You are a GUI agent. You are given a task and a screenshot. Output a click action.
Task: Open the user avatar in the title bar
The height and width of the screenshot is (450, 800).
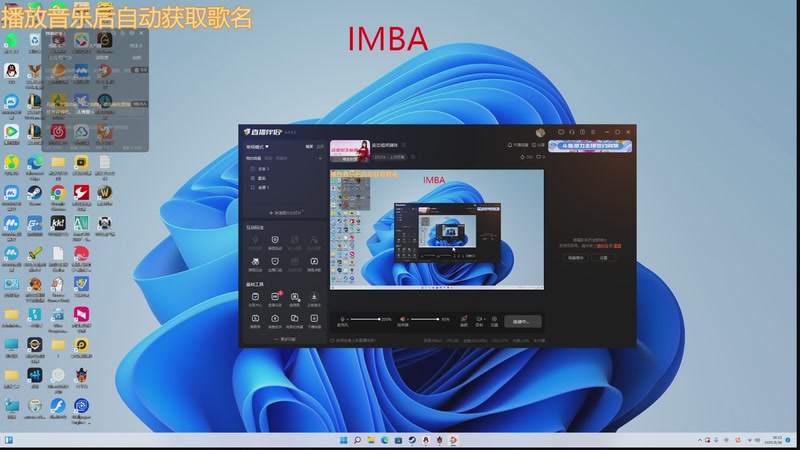540,132
